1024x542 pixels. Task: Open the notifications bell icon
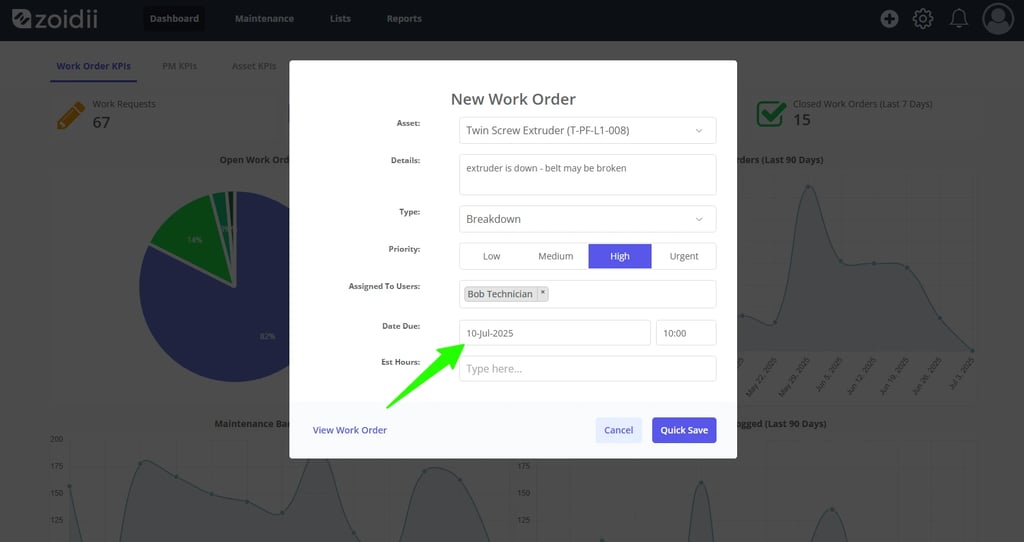959,19
